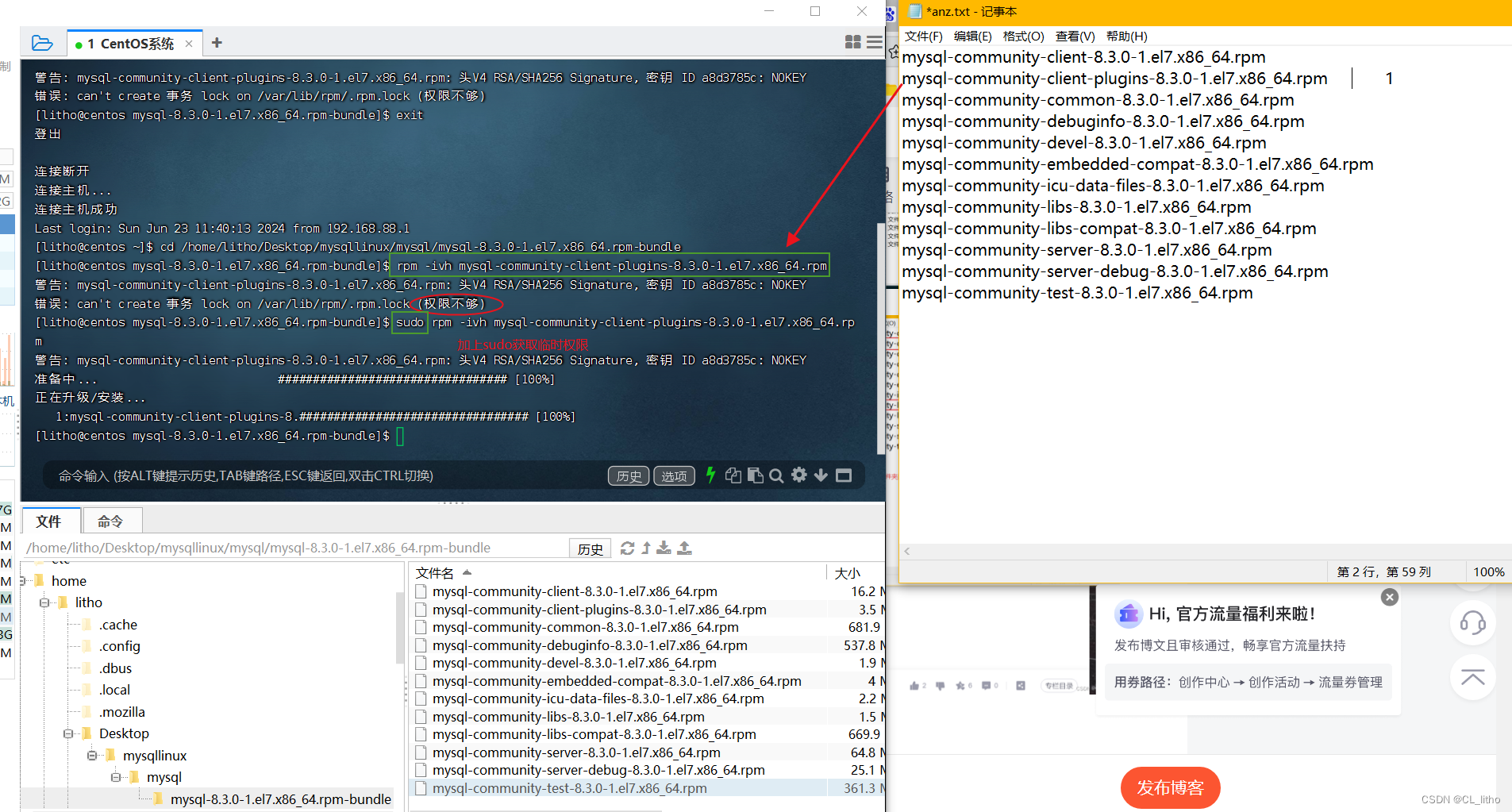Screen dimensions: 1512x812
Task: Click the copy icon in terminal toolbar
Action: point(733,475)
